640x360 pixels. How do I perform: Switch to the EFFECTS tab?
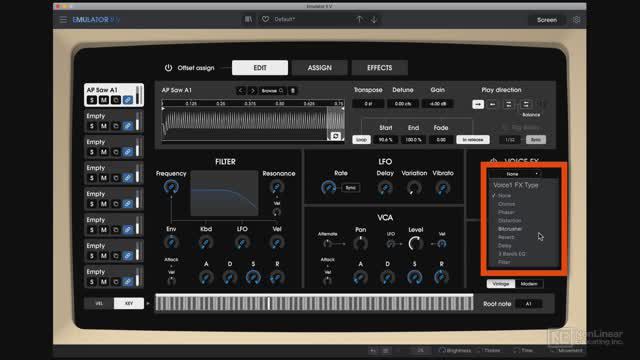380,68
